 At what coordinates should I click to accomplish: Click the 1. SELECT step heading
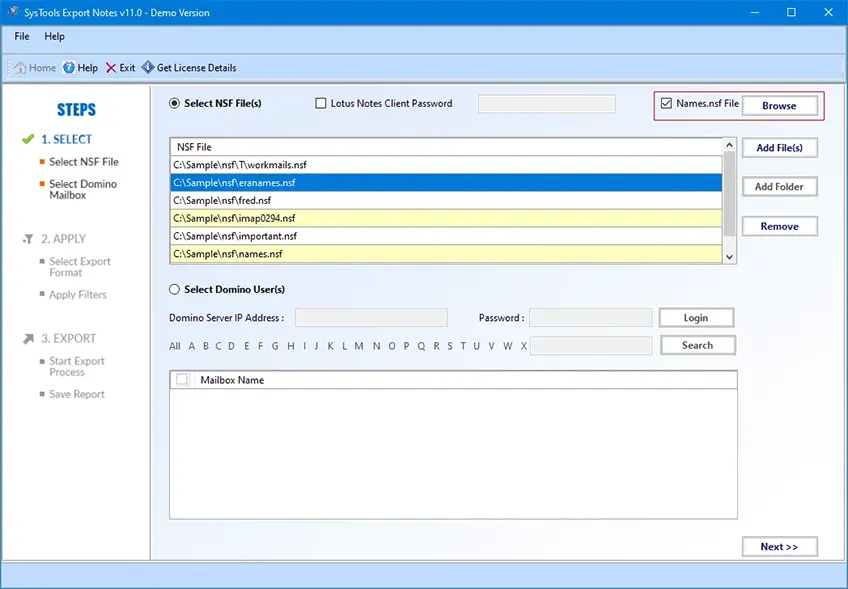coord(67,139)
